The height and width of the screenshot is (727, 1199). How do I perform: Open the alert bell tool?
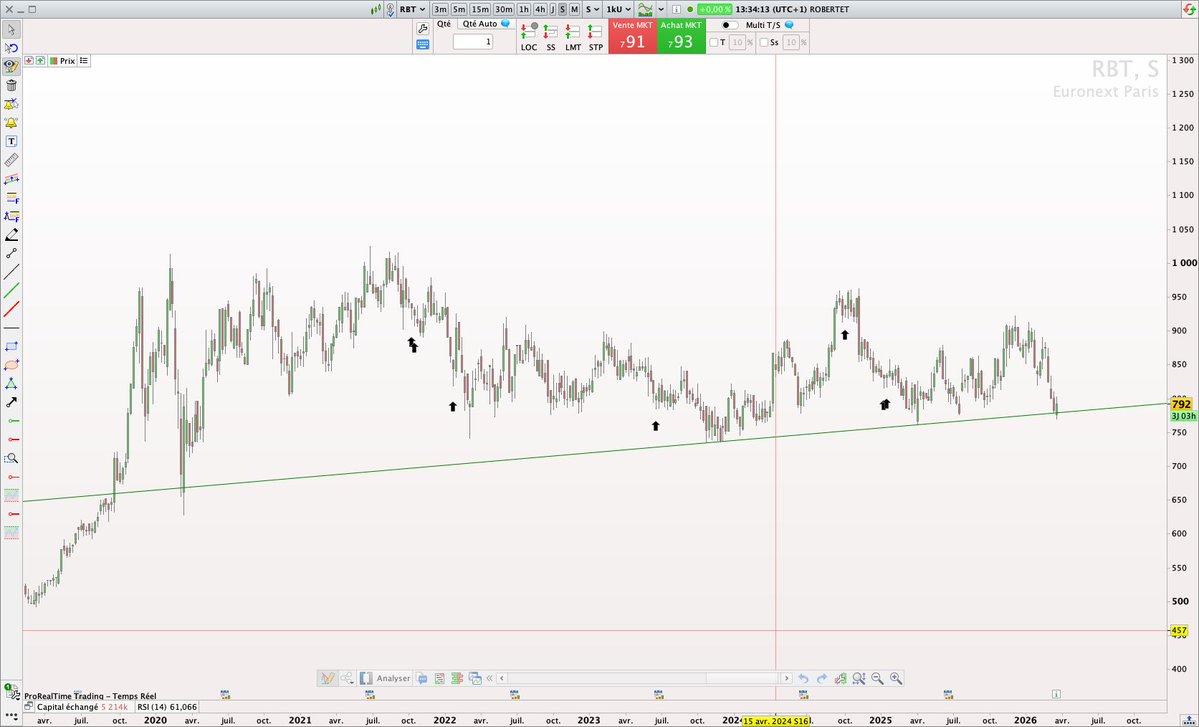point(11,123)
